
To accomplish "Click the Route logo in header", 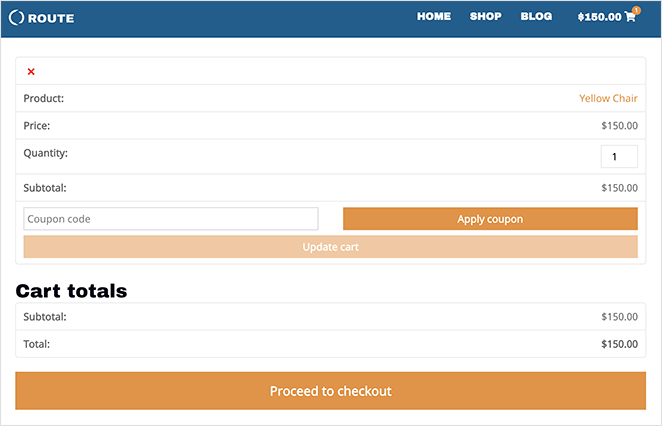I will 41,18.
